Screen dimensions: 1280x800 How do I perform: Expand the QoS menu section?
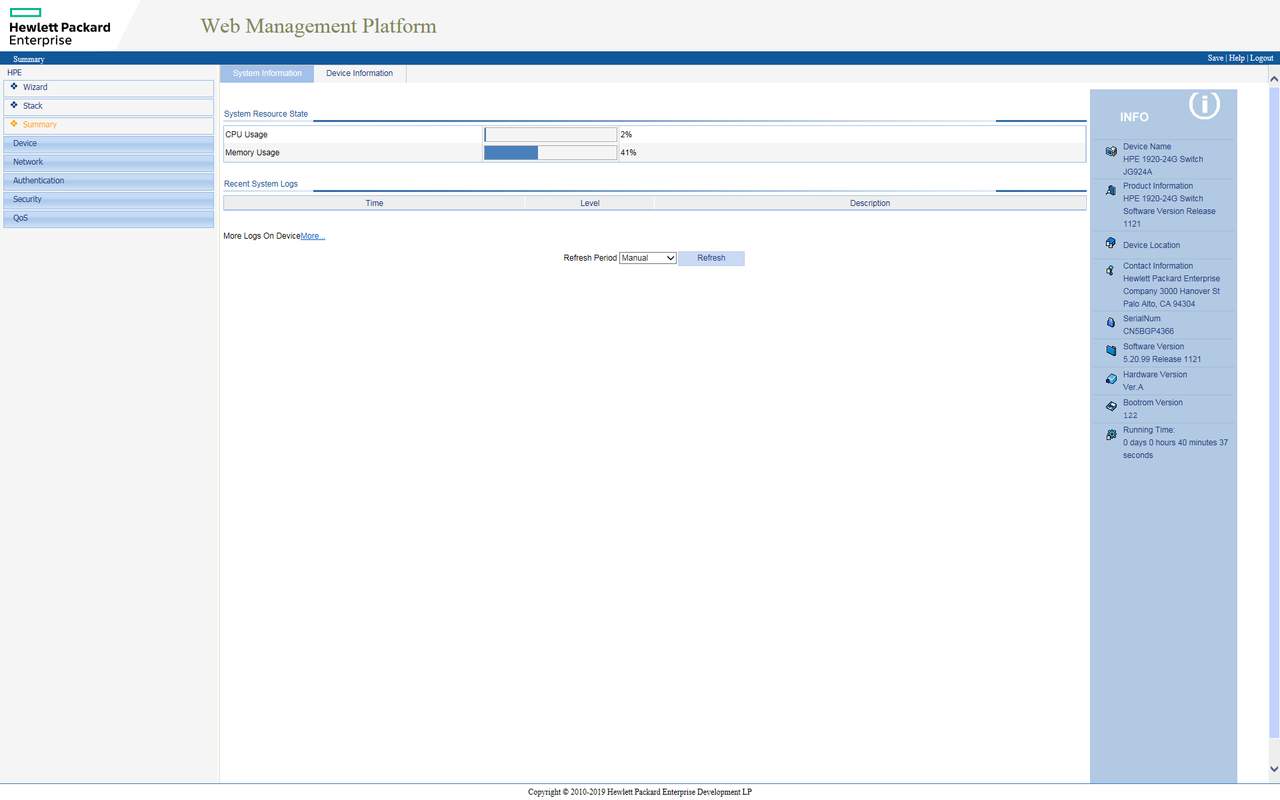tap(109, 218)
